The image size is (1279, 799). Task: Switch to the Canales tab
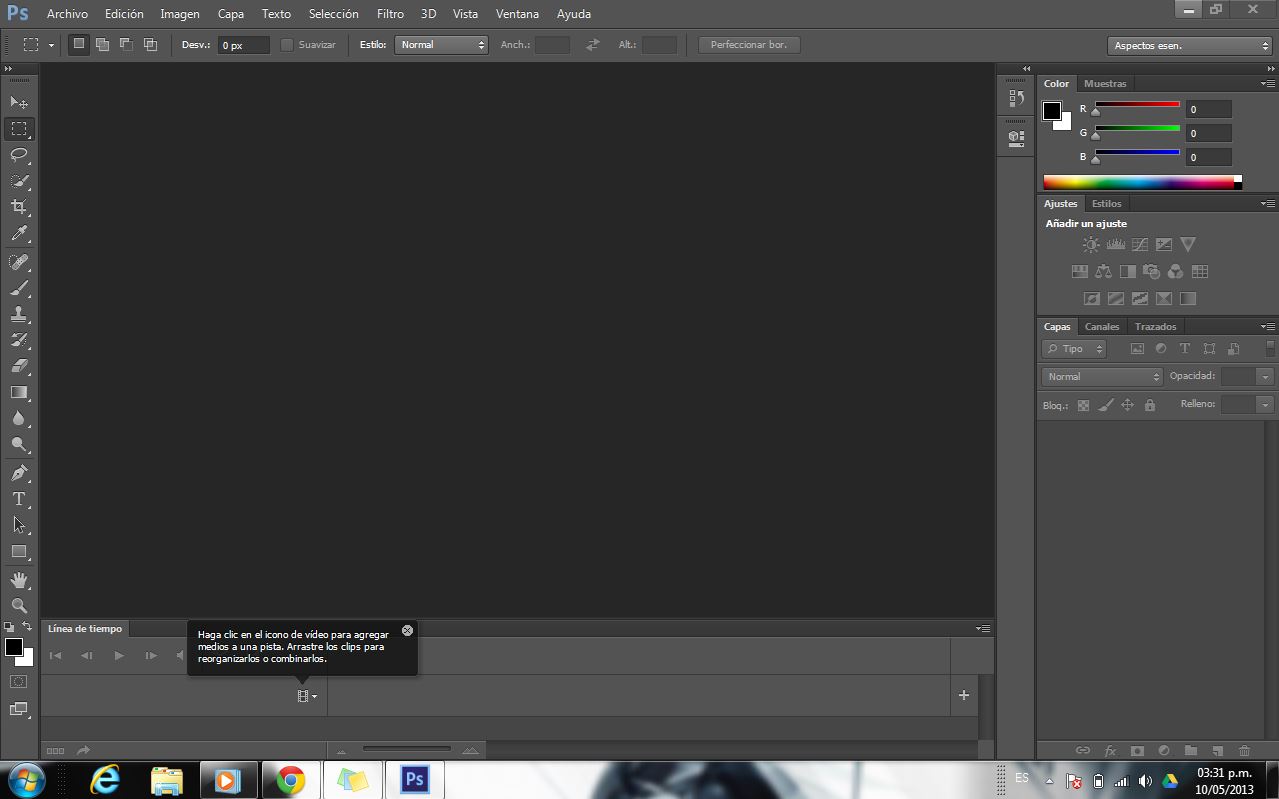coord(1102,327)
